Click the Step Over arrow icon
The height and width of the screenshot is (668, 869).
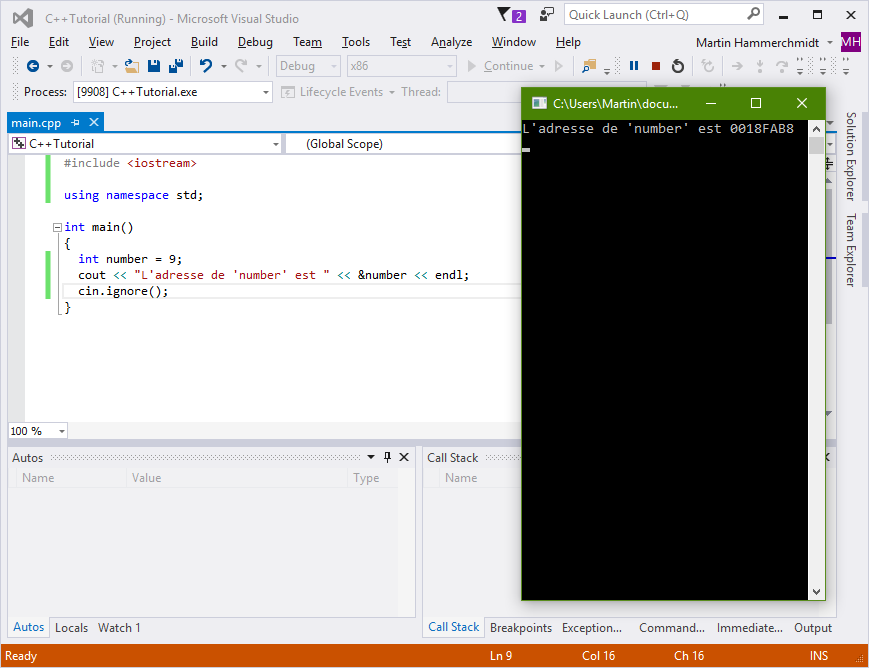782,67
